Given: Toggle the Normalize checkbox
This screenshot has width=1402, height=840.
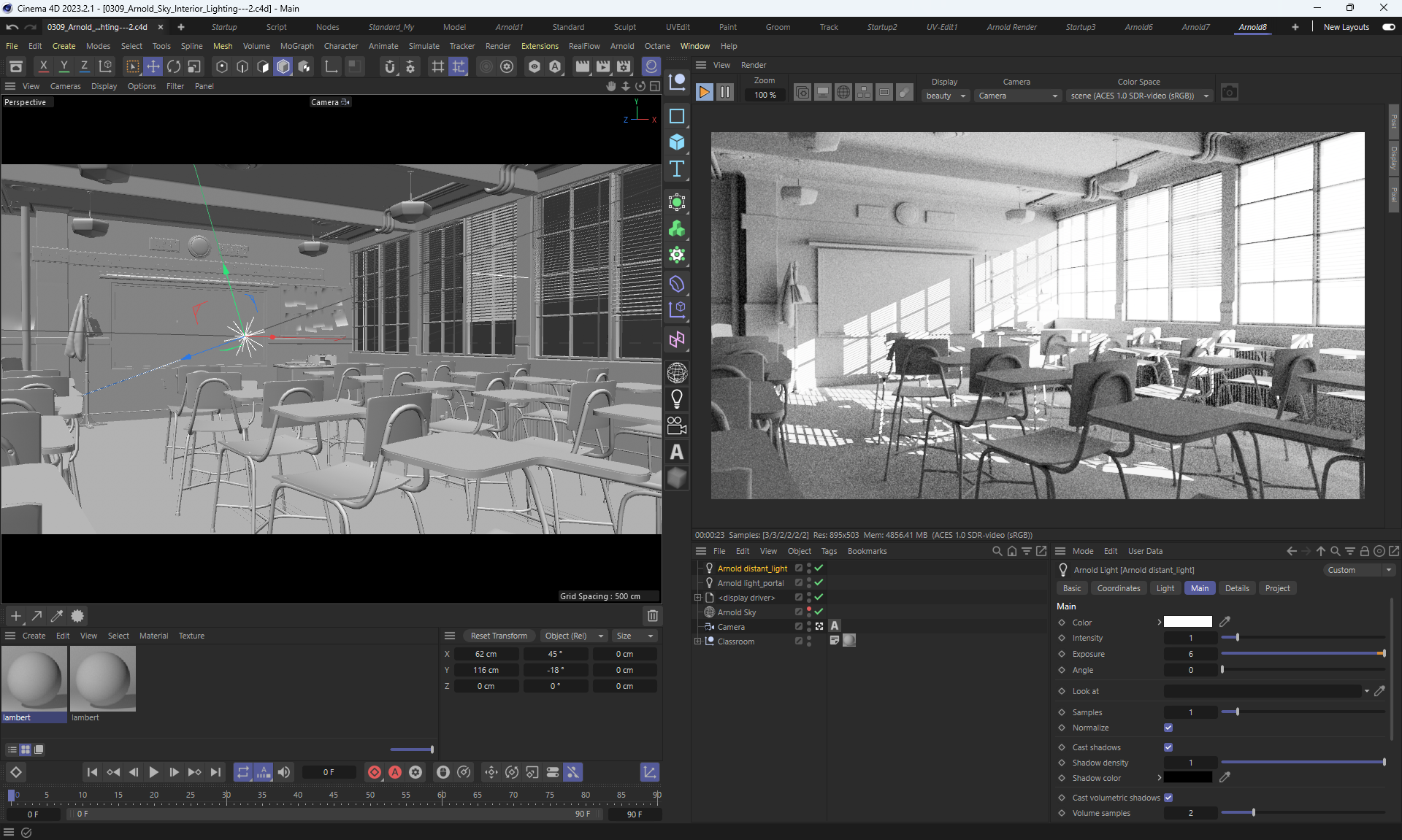Looking at the screenshot, I should click(x=1168, y=728).
